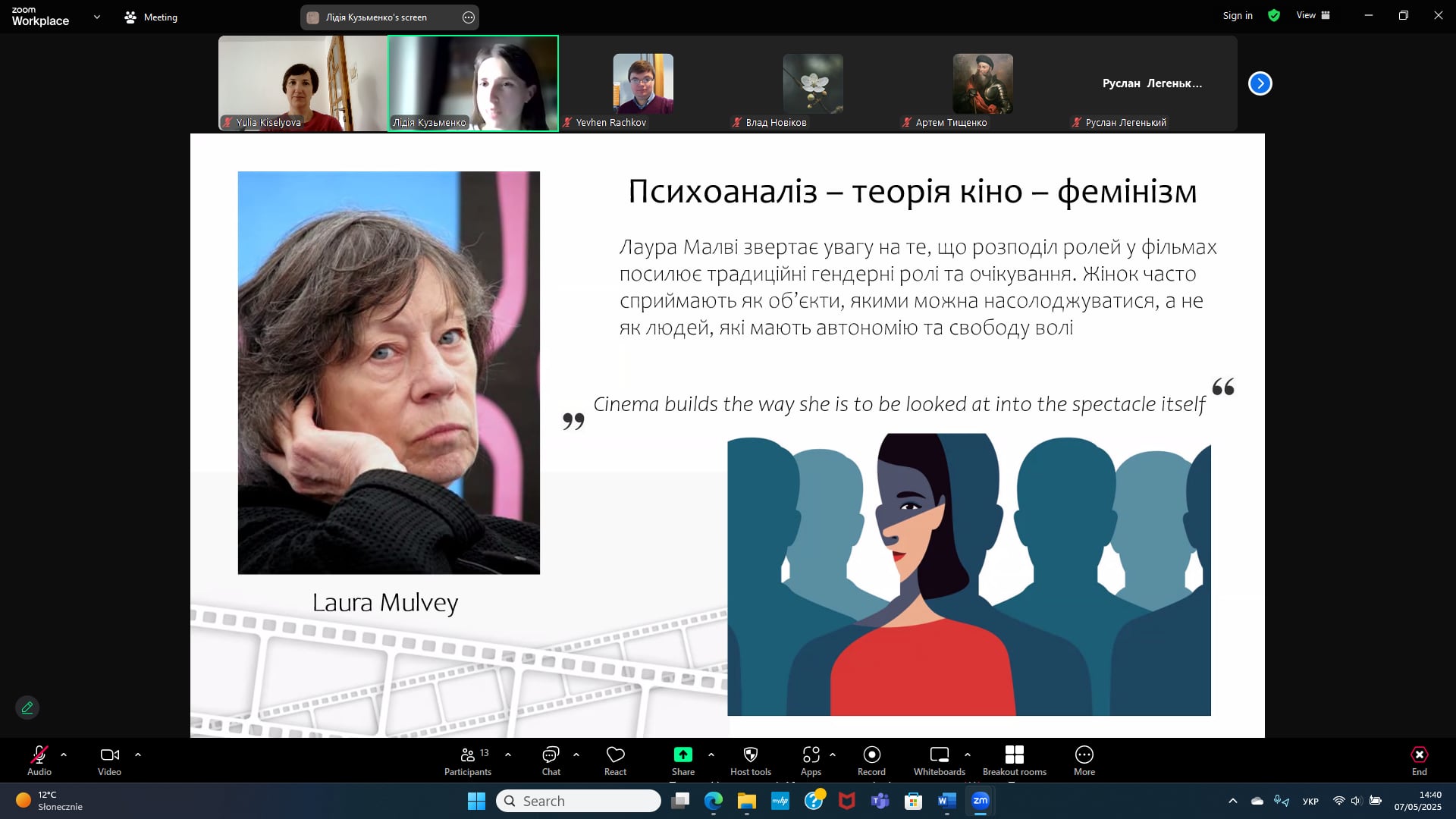
Task: Open Breakout rooms
Action: [1014, 755]
